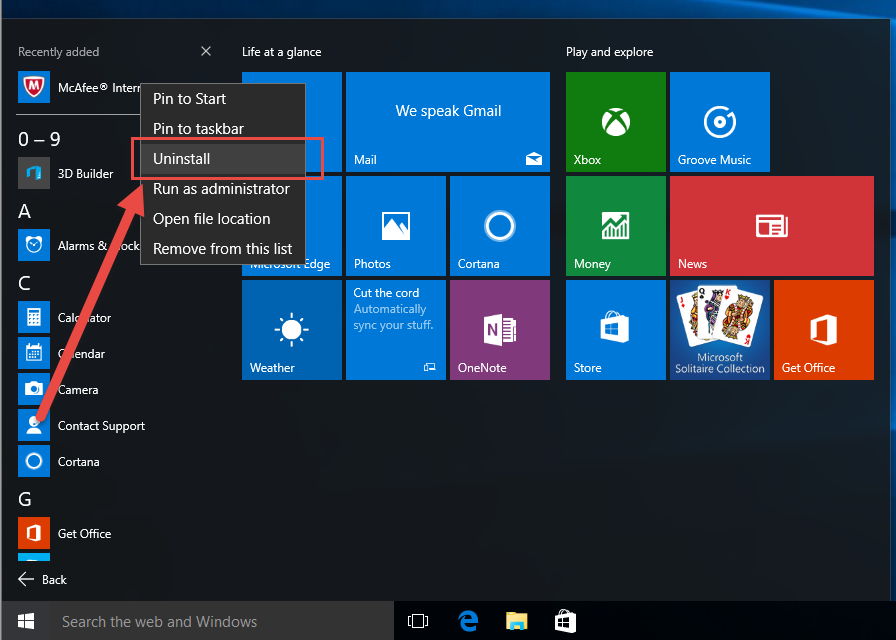Open Camera app icon
896x640 pixels.
coord(34,389)
